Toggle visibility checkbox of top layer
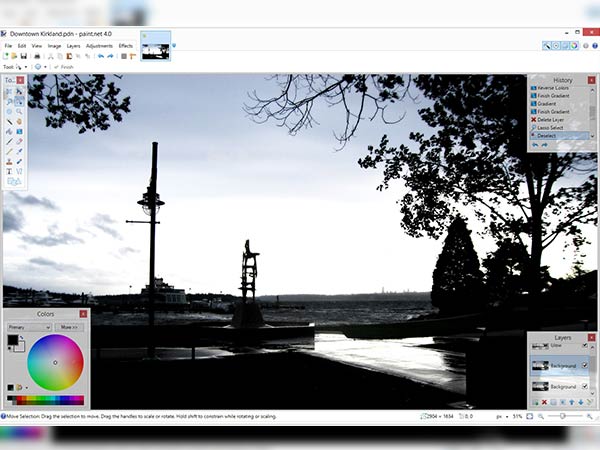The height and width of the screenshot is (450, 600). click(585, 345)
